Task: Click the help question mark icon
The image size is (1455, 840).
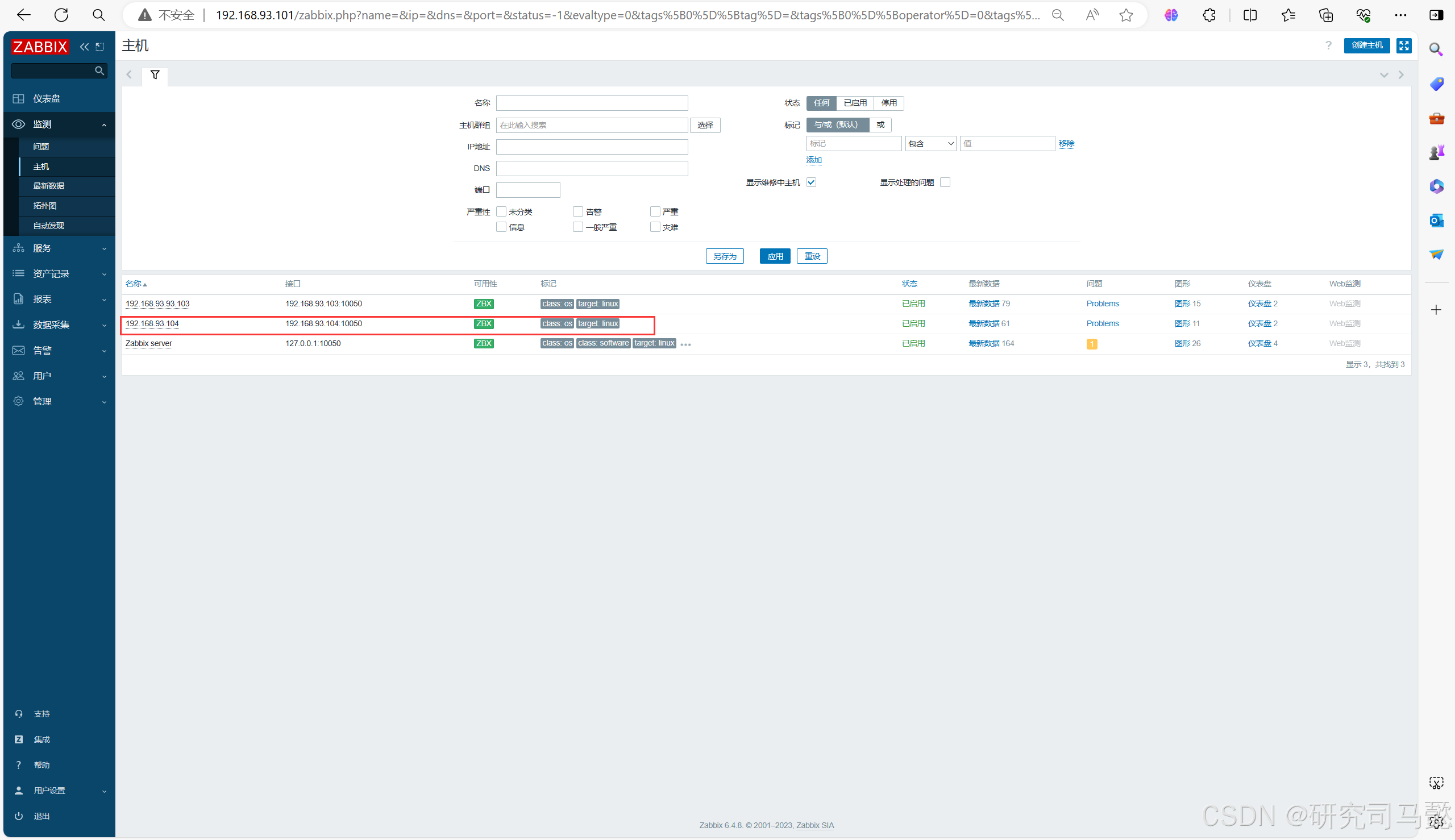Action: [x=1328, y=45]
